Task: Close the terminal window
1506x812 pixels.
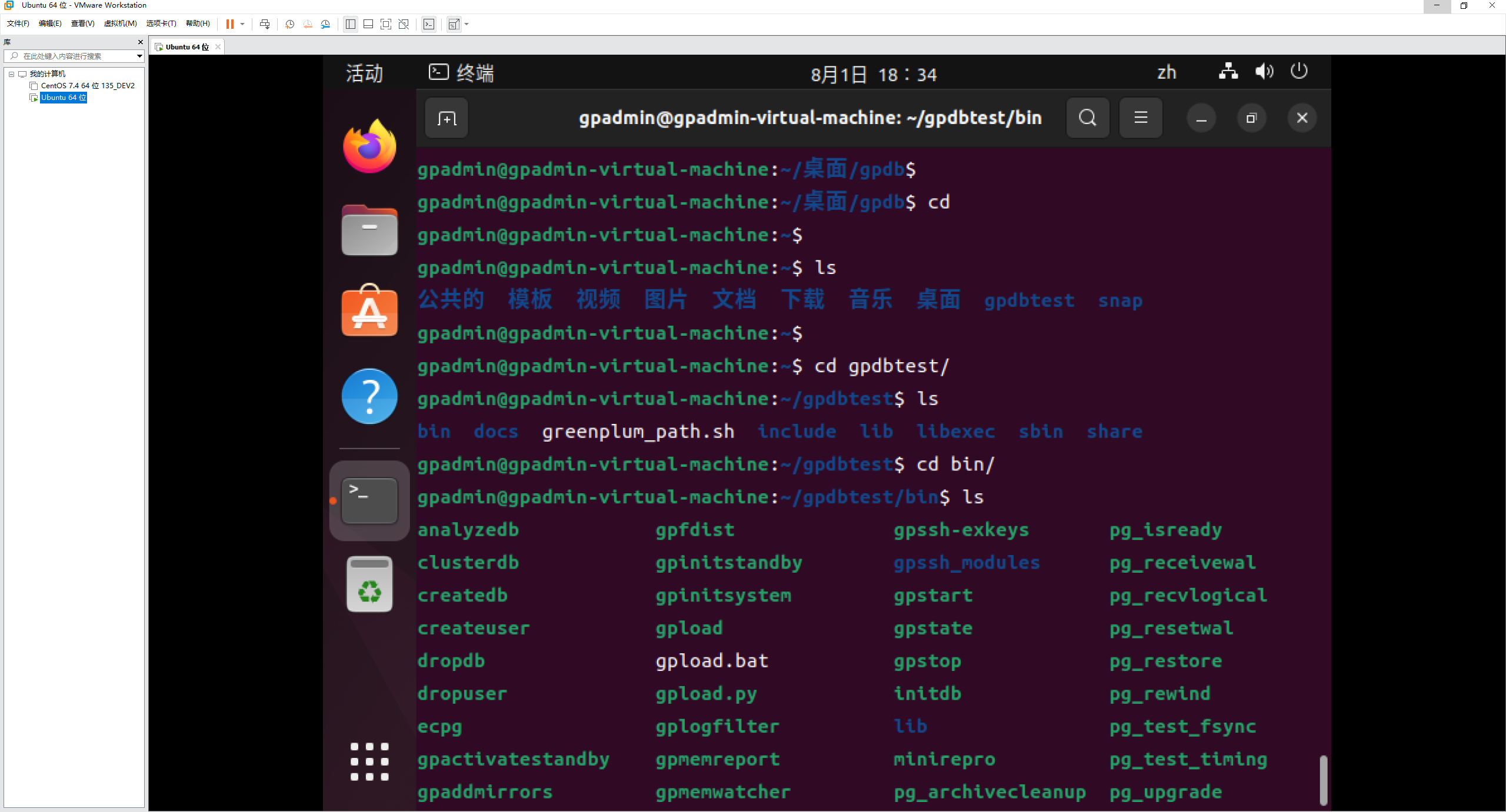Action: (x=1302, y=118)
